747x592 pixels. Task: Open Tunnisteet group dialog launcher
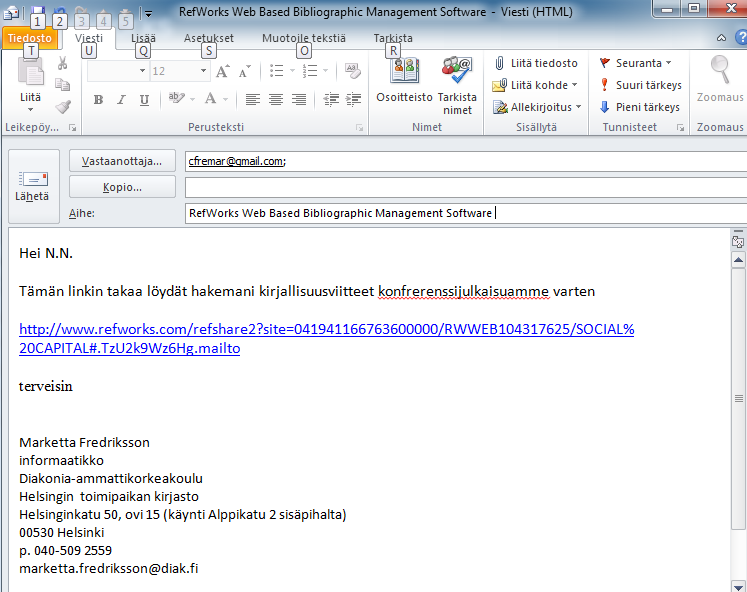[x=680, y=128]
